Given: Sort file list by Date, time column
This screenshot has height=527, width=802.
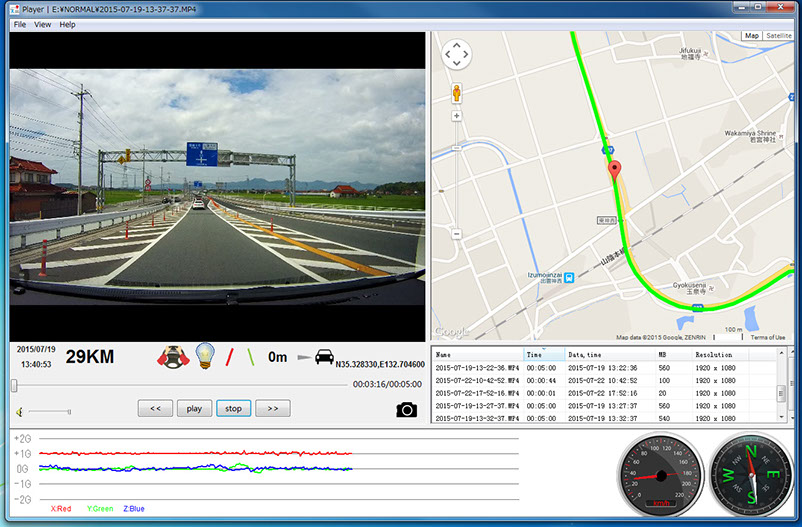Looking at the screenshot, I should (610, 355).
